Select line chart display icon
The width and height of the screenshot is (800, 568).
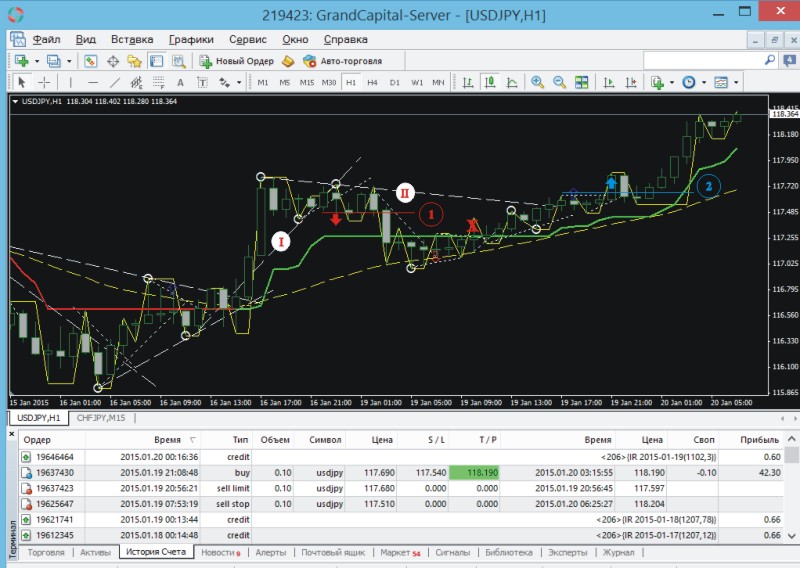click(512, 82)
